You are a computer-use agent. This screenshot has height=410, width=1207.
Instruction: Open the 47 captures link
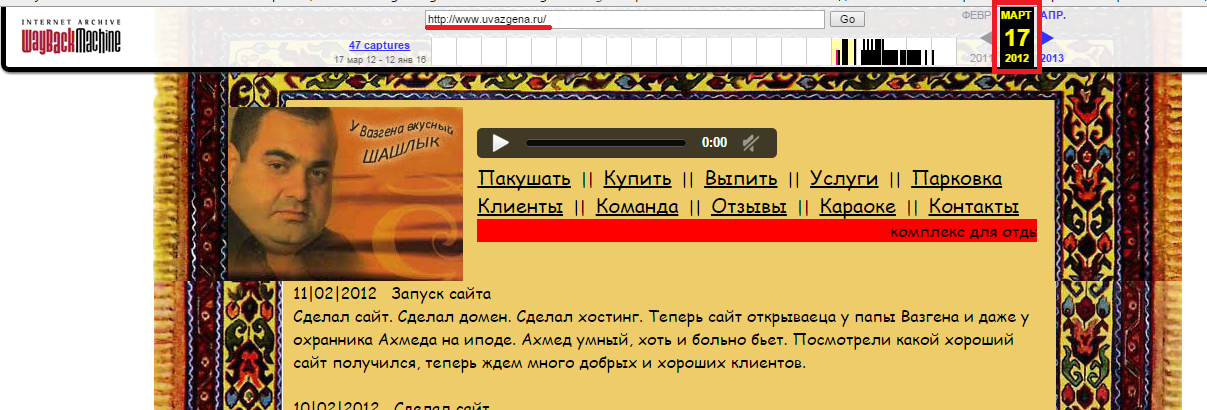[x=380, y=45]
